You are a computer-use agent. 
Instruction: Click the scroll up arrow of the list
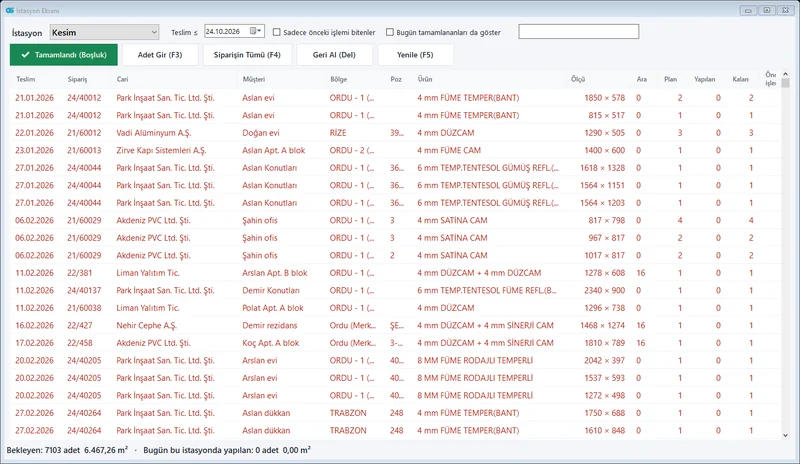(x=785, y=74)
